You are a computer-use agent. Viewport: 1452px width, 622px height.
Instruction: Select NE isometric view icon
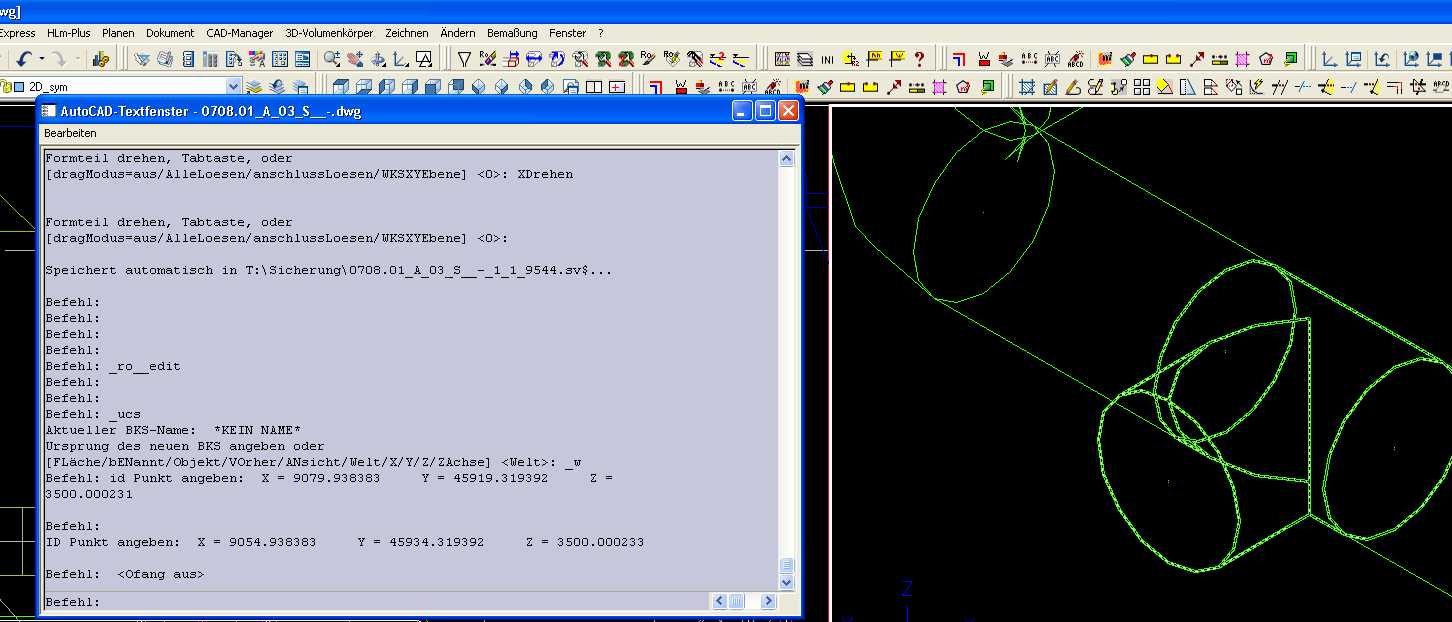tap(524, 87)
